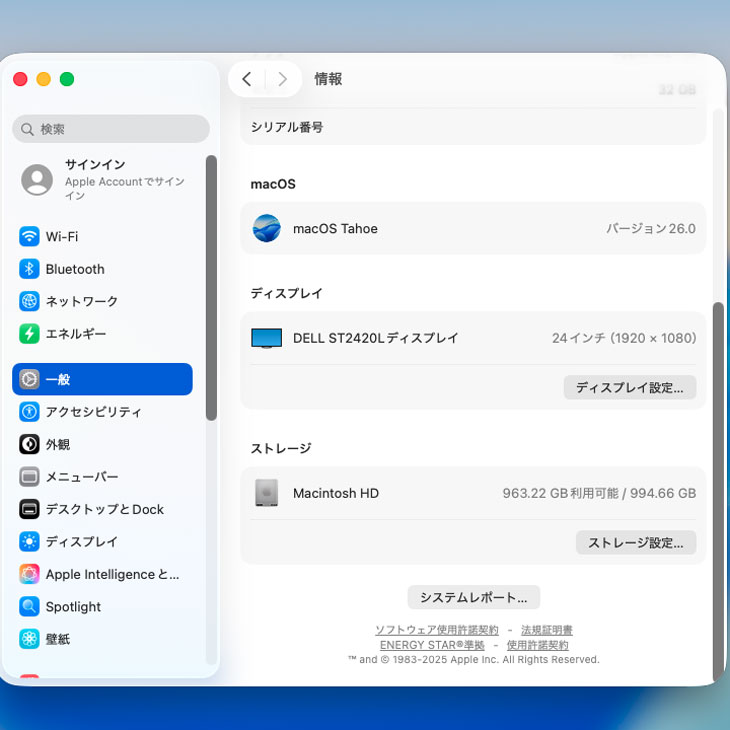The image size is (730, 730).
Task: Click the ディスプレイ設定... button
Action: 629,387
